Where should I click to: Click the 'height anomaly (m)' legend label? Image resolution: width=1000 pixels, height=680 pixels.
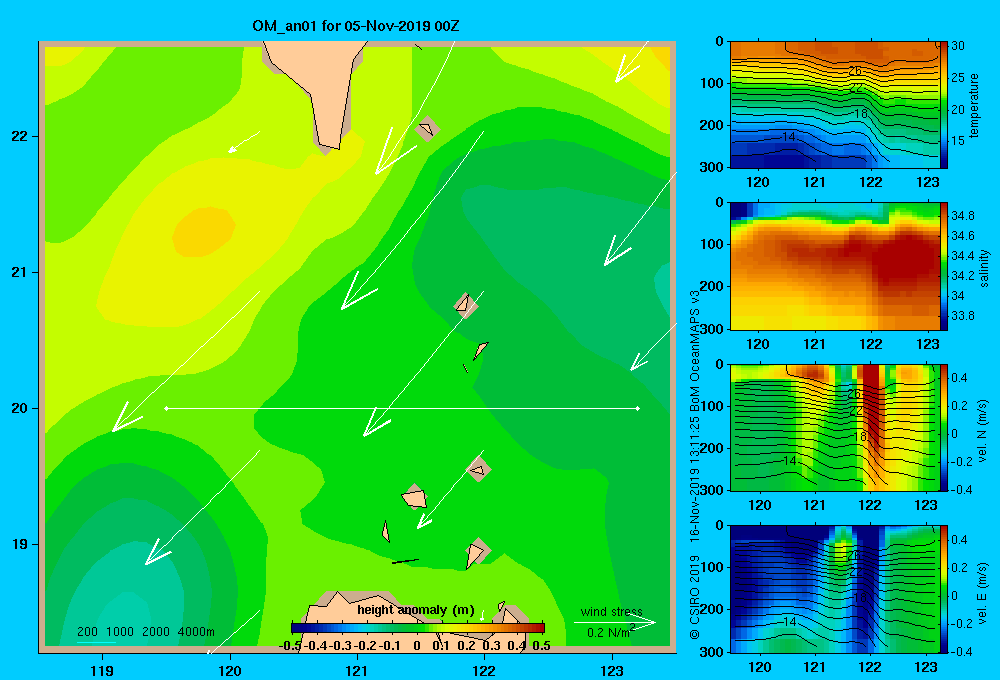415,610
